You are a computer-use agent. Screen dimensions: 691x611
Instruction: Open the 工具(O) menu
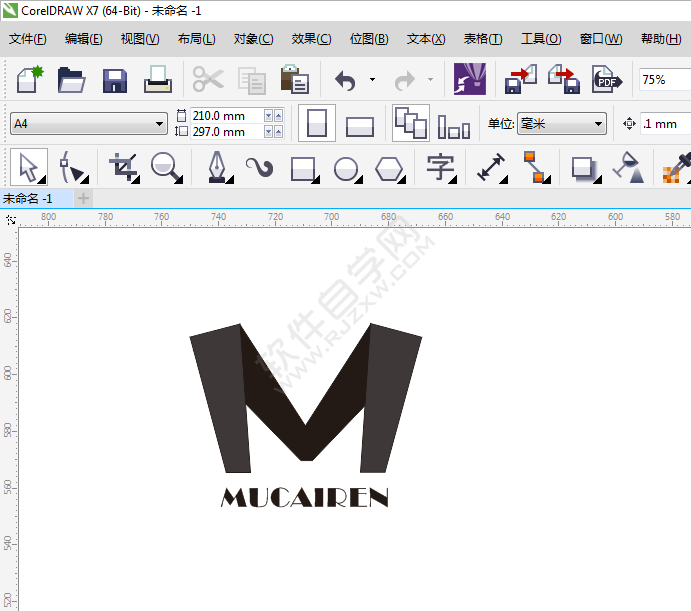tap(541, 39)
